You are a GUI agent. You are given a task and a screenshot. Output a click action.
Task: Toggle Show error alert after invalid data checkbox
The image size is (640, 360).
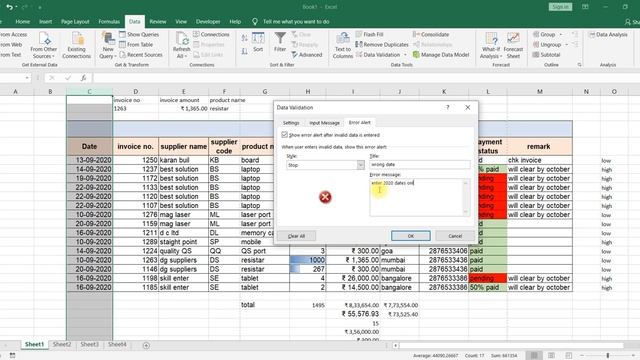[284, 134]
